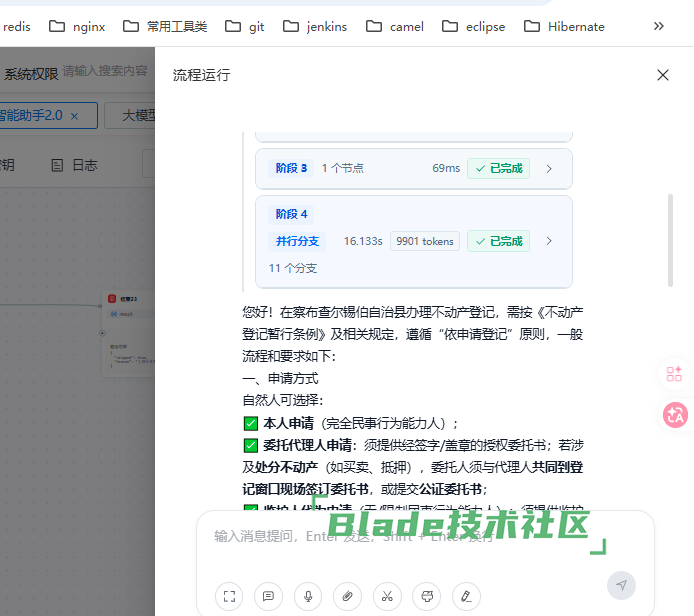Click the 69ms duration value
The width and height of the screenshot is (694, 616).
click(446, 168)
